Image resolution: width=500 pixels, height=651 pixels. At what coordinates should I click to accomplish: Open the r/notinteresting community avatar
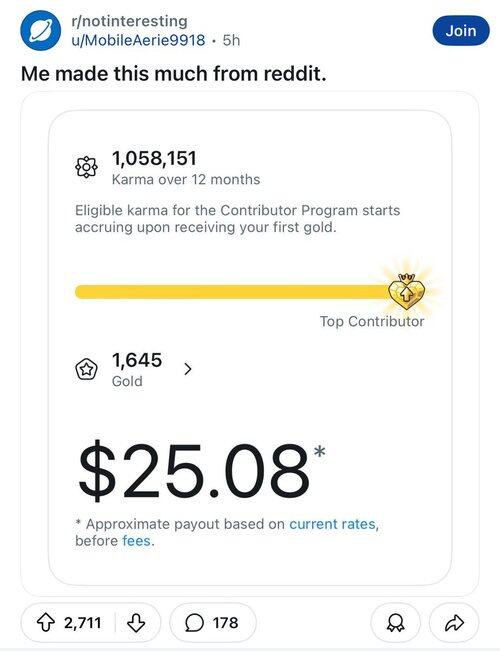tap(41, 31)
